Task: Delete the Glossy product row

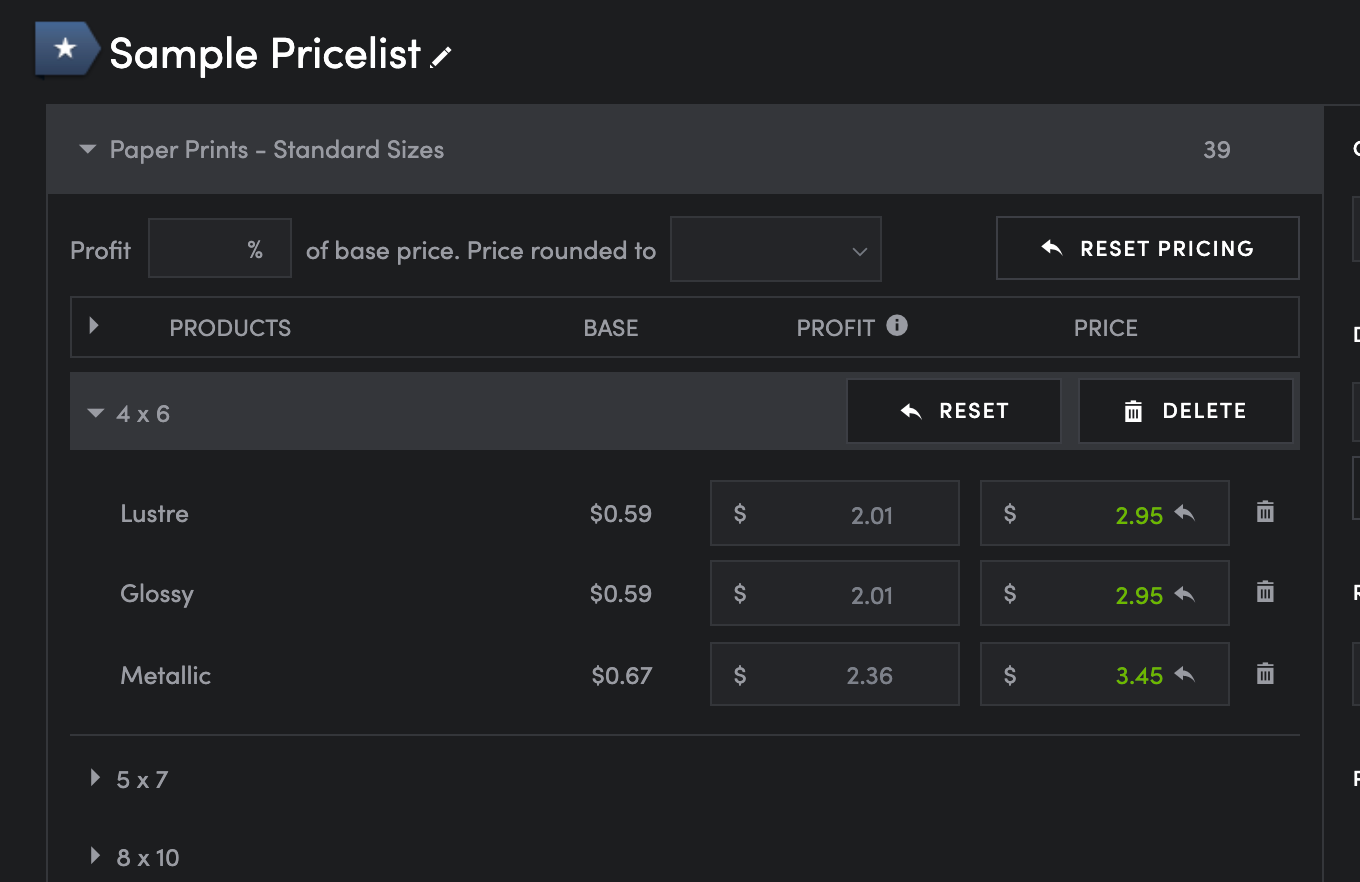Action: [1265, 592]
